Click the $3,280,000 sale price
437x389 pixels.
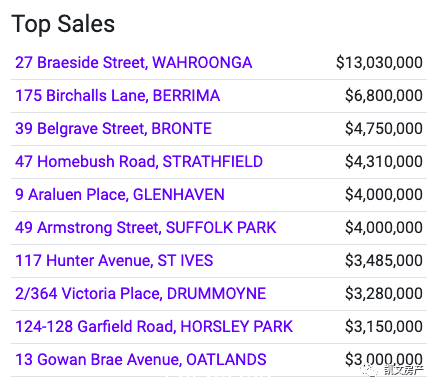point(384,294)
